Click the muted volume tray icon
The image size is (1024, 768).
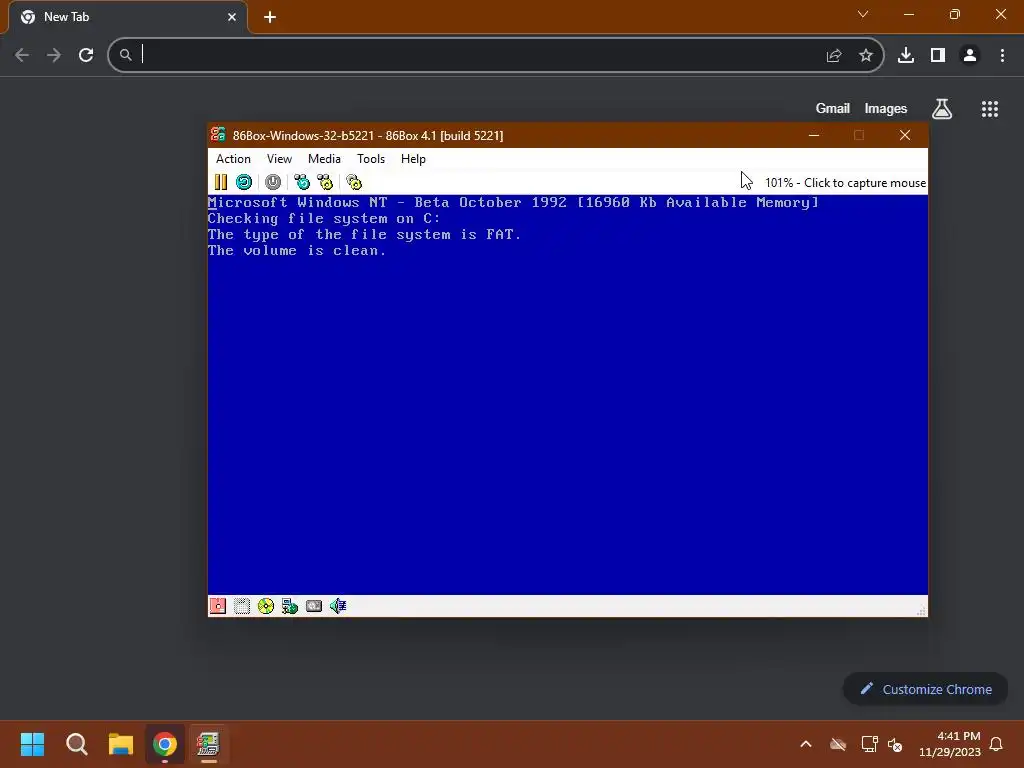click(x=895, y=744)
